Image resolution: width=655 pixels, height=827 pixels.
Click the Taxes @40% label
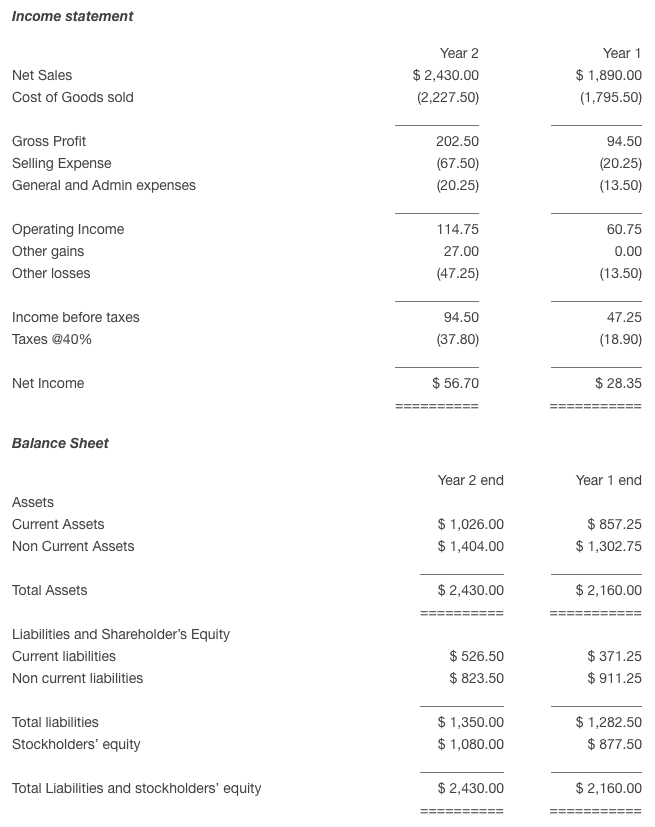pyautogui.click(x=52, y=339)
